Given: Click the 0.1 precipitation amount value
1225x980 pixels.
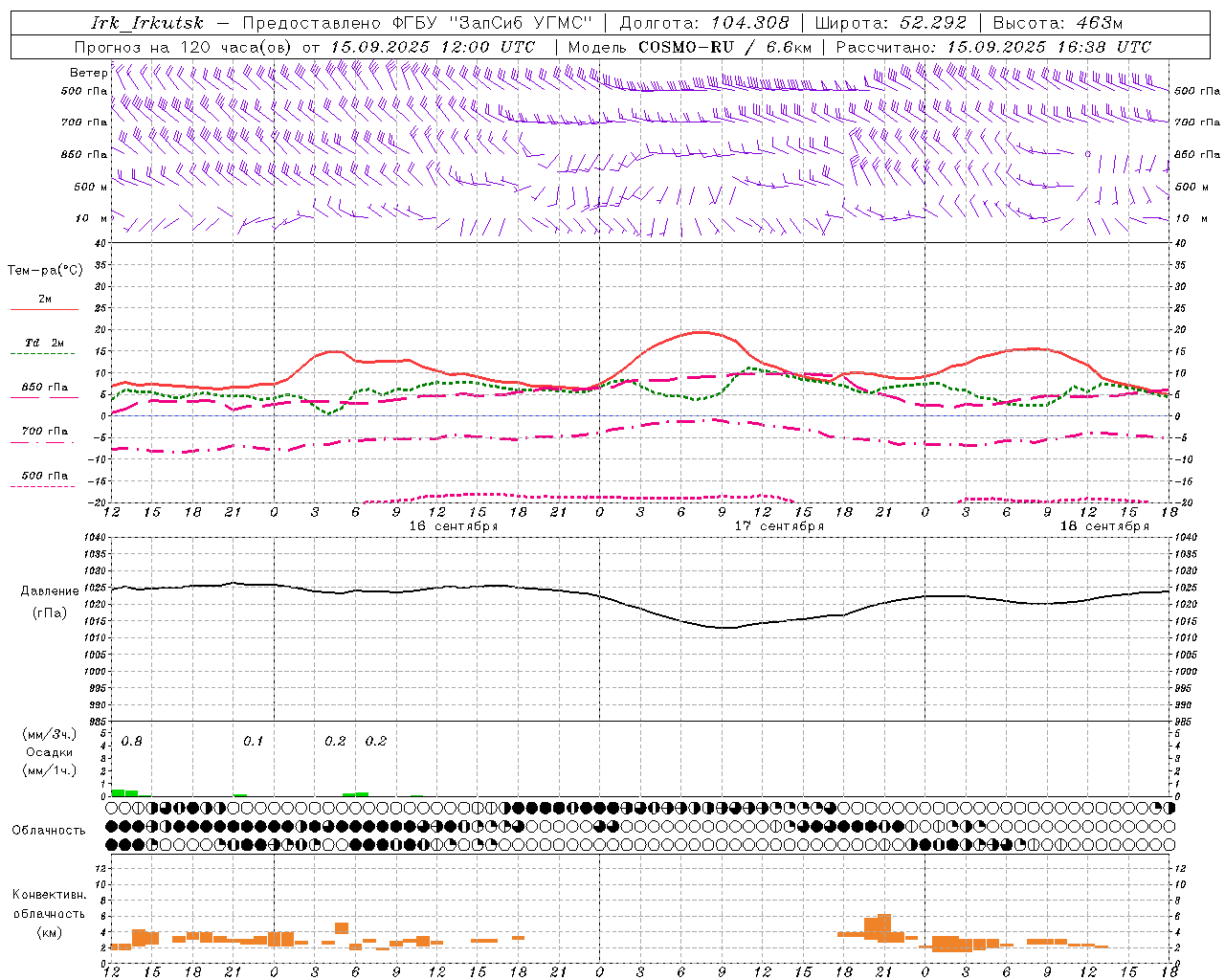Looking at the screenshot, I should (x=253, y=741).
